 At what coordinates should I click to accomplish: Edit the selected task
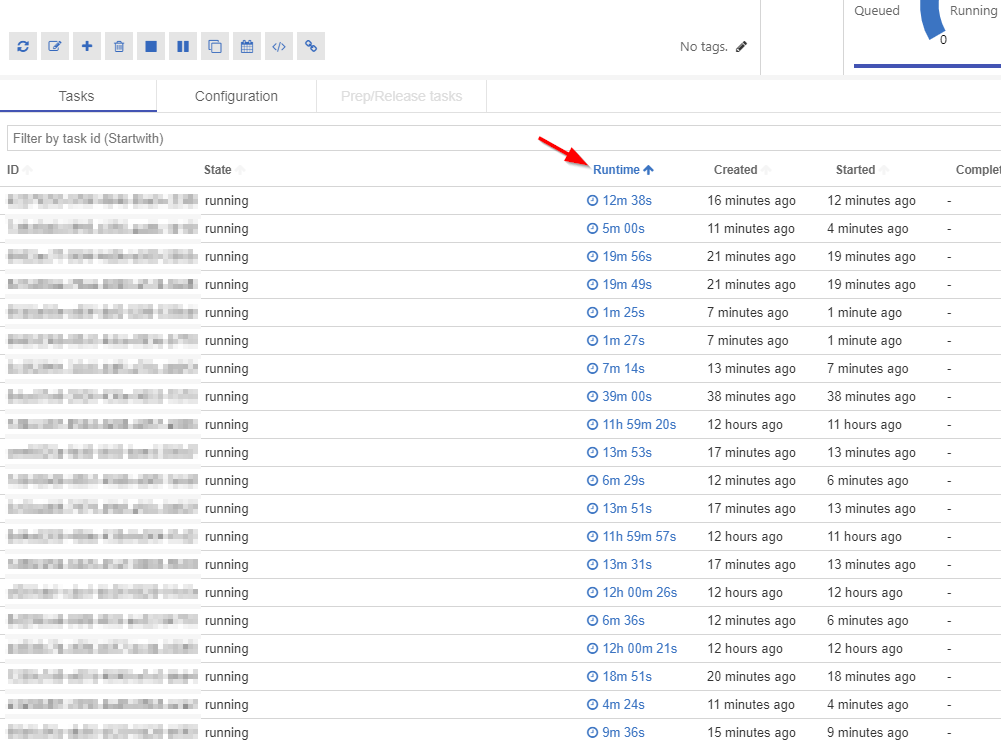pyautogui.click(x=54, y=46)
